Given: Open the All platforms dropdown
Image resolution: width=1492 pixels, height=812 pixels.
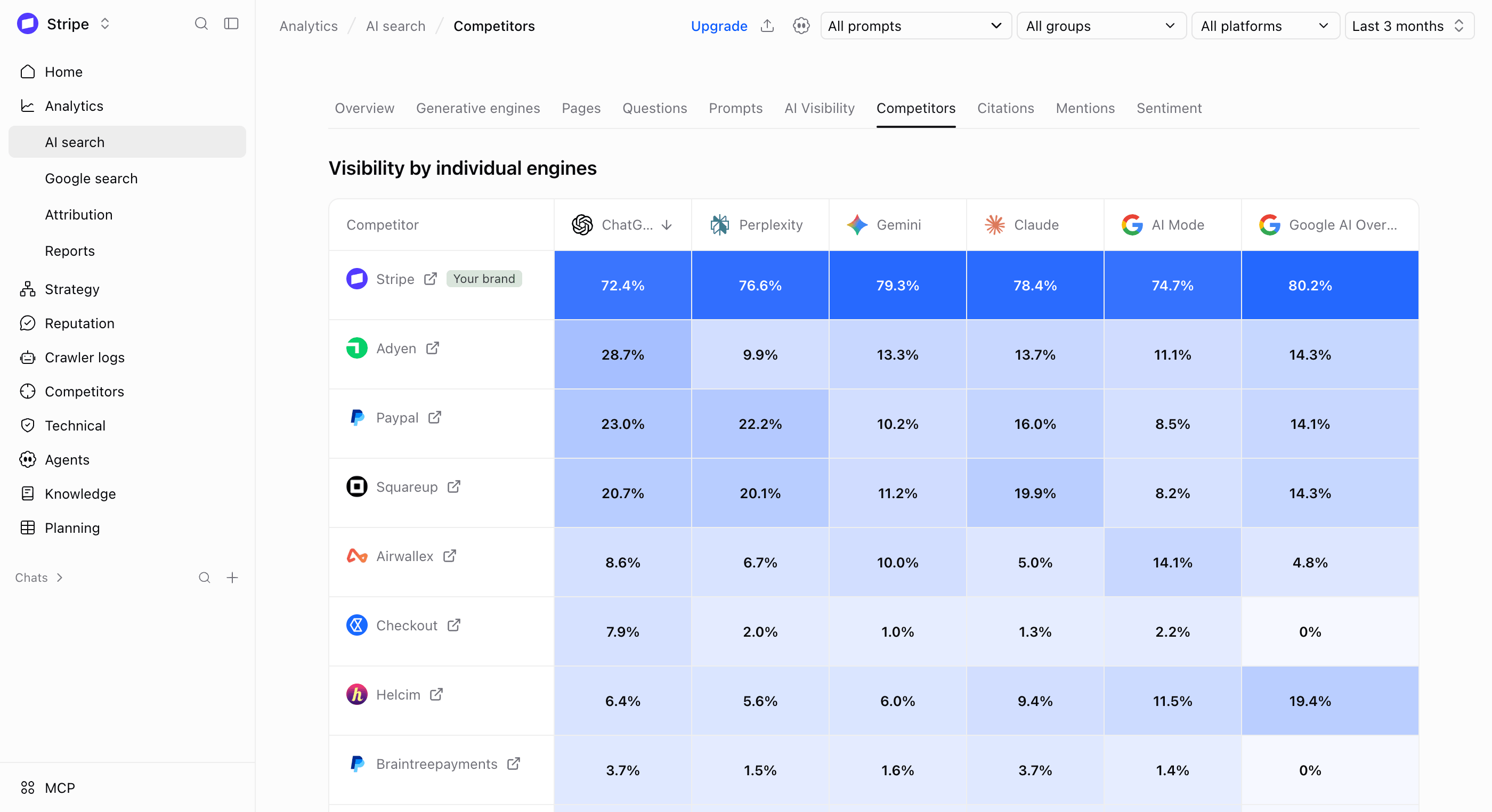Looking at the screenshot, I should [1265, 26].
